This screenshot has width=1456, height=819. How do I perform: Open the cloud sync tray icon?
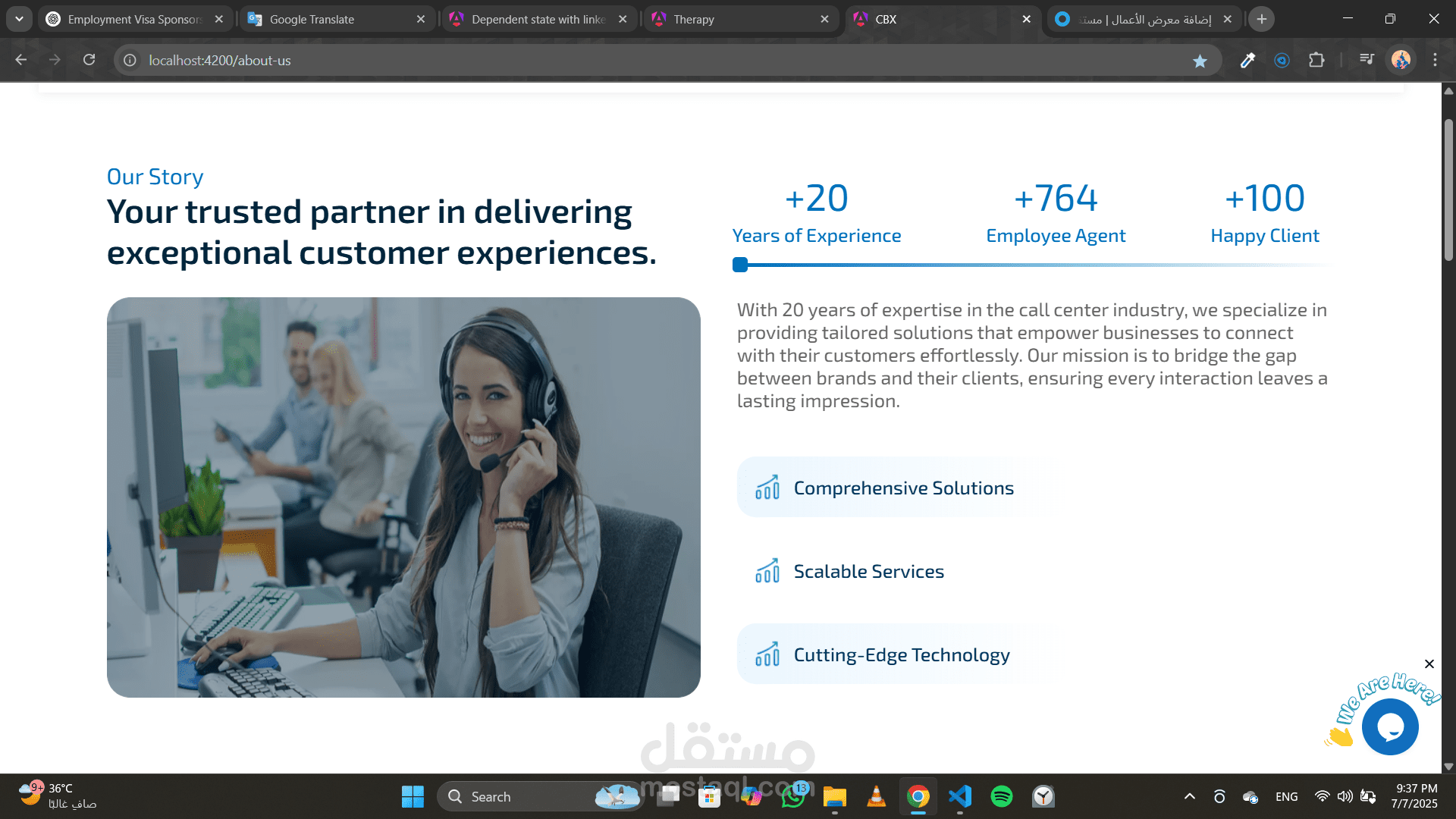click(1250, 796)
